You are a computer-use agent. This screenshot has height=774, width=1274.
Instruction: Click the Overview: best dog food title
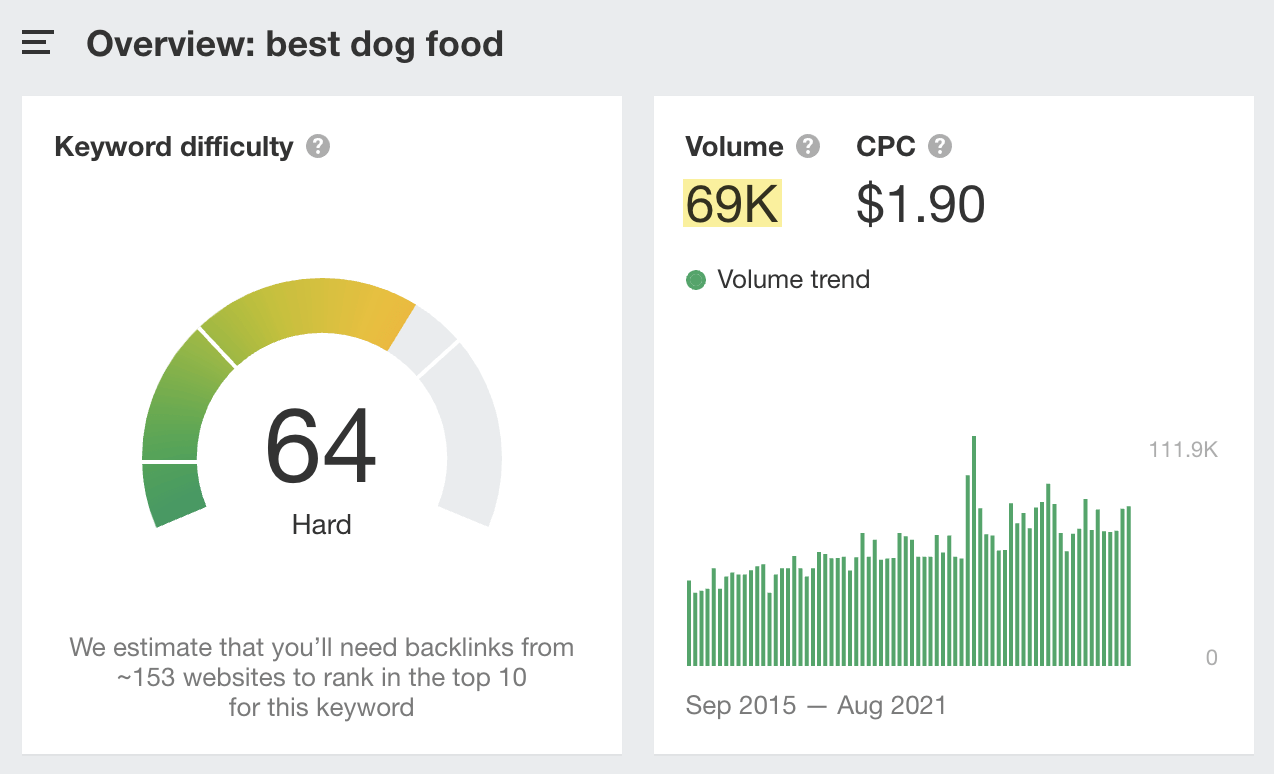coord(295,44)
